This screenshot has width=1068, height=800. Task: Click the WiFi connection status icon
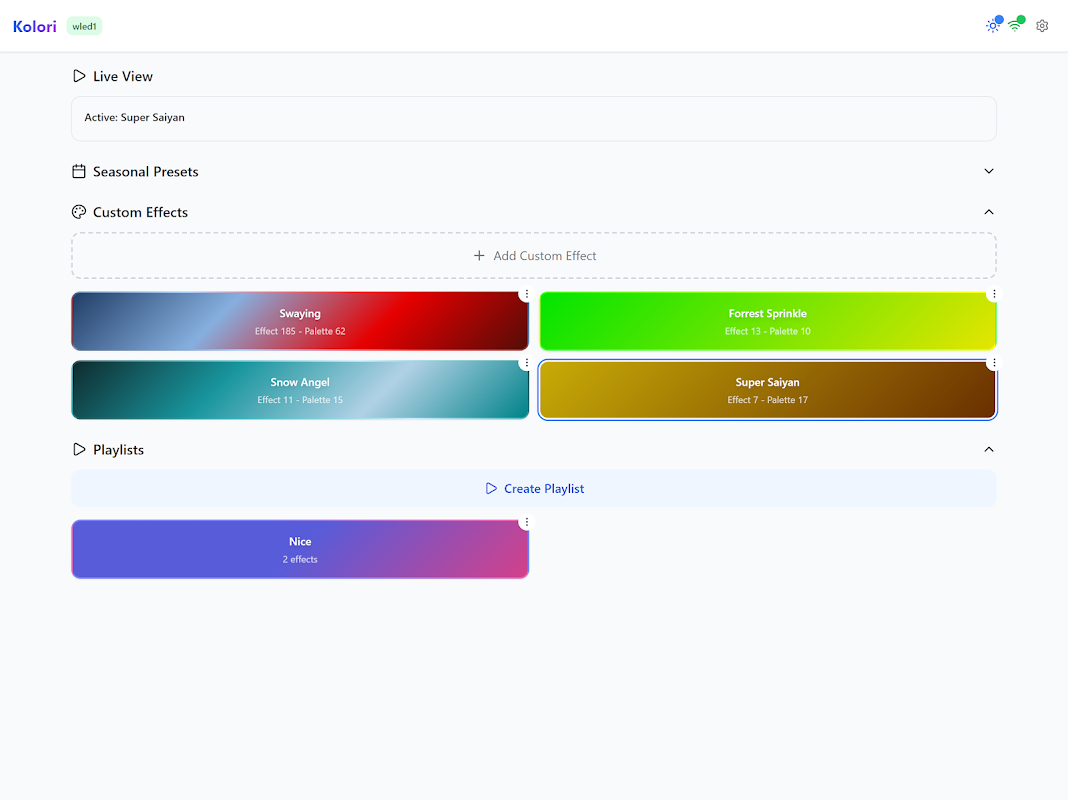(1015, 26)
